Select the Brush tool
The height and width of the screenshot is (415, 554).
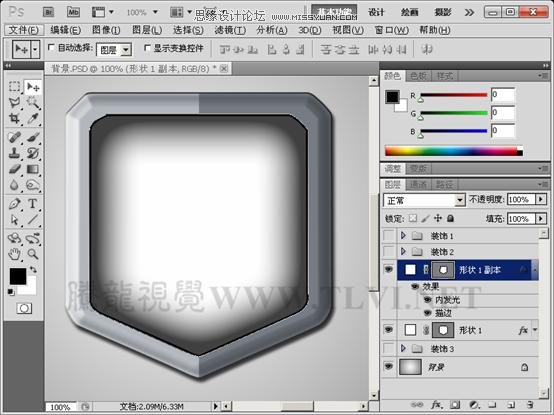33,137
